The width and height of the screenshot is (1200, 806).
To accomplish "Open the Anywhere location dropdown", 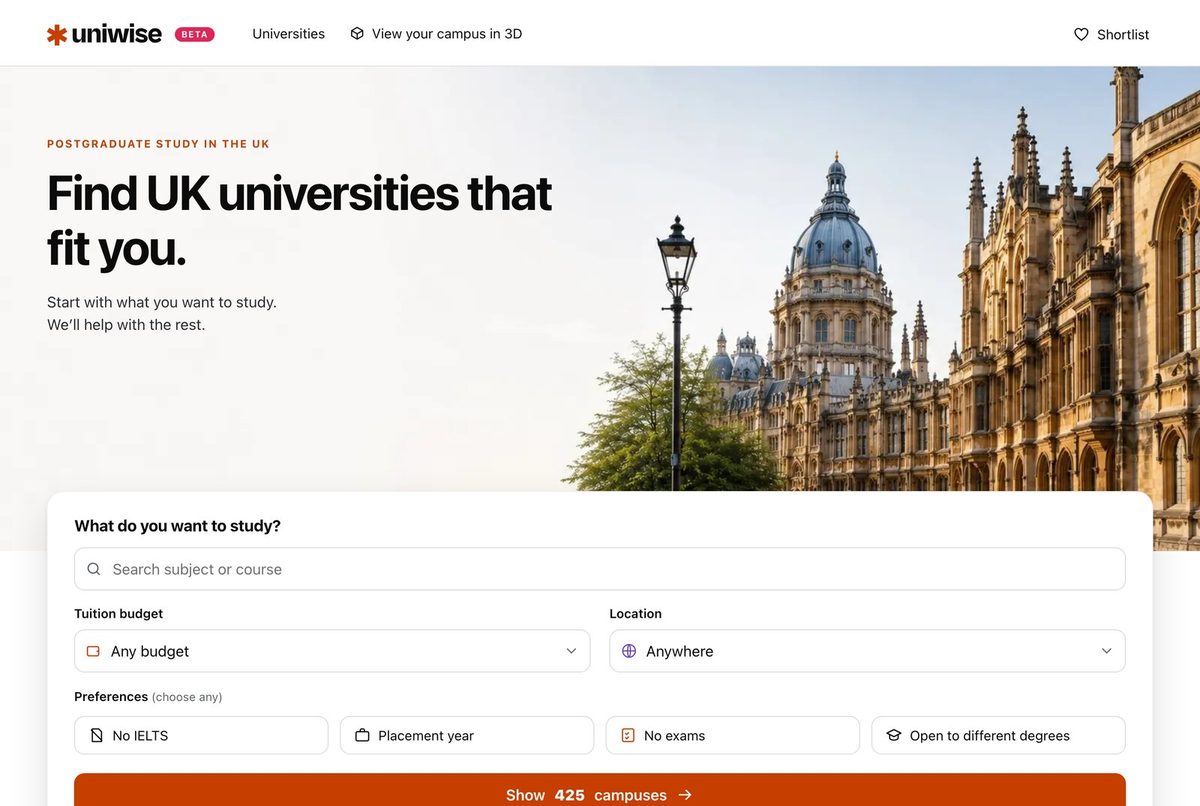I will click(867, 651).
